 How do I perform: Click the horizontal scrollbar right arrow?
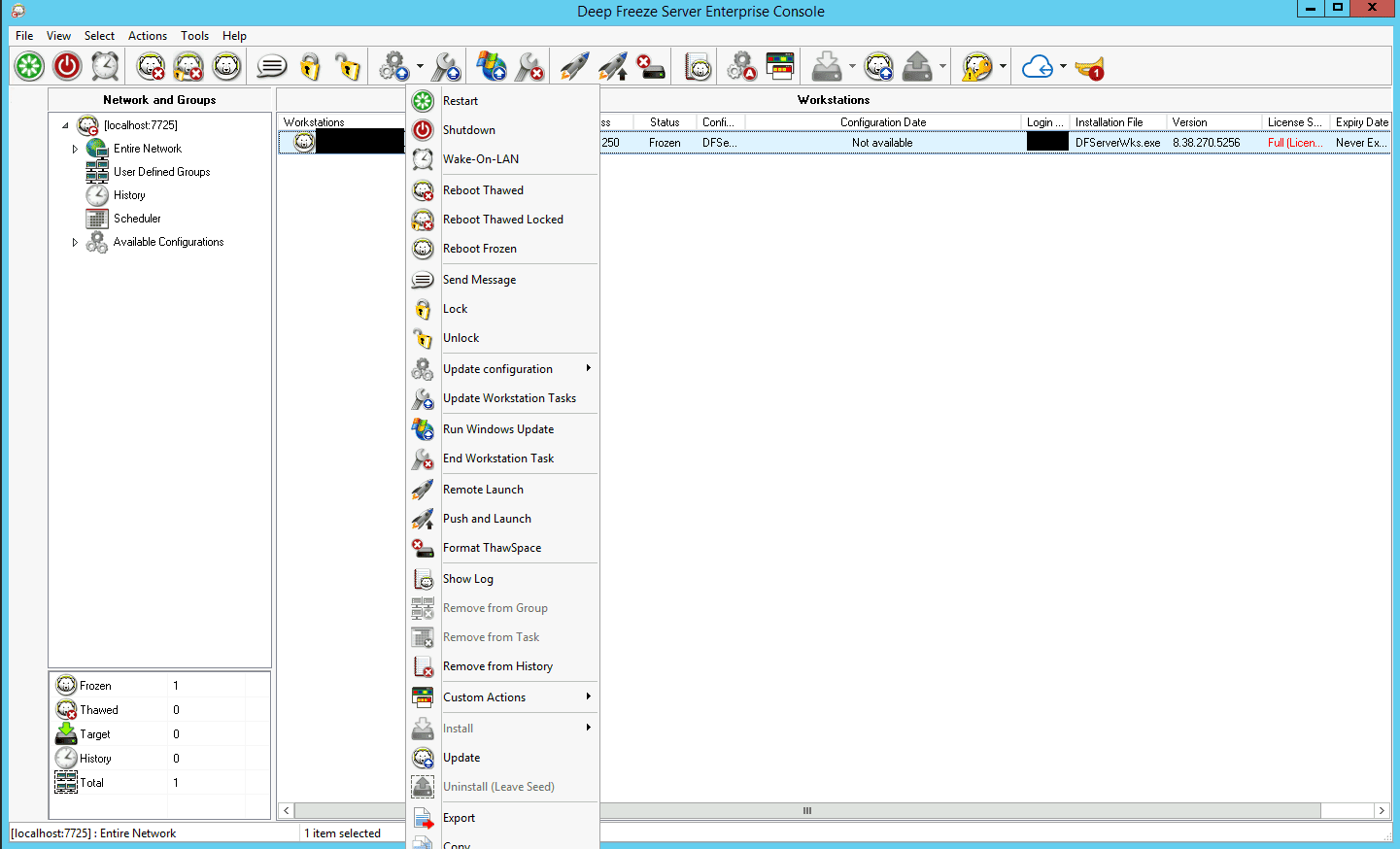point(1382,810)
